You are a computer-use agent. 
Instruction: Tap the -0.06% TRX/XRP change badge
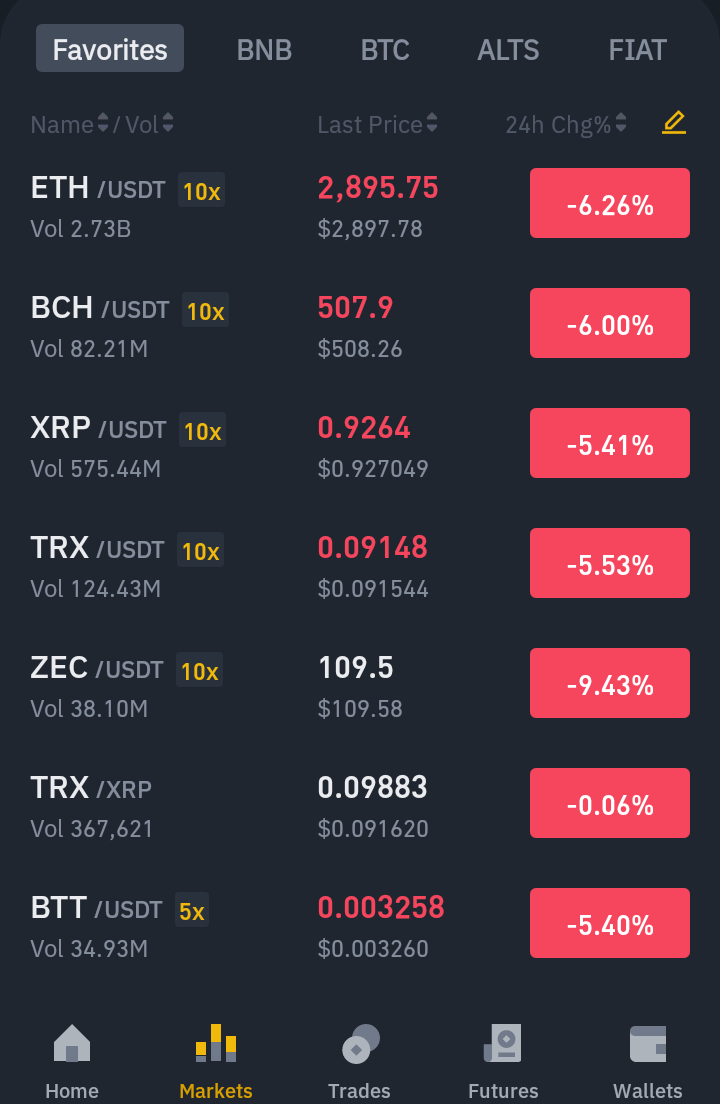610,803
